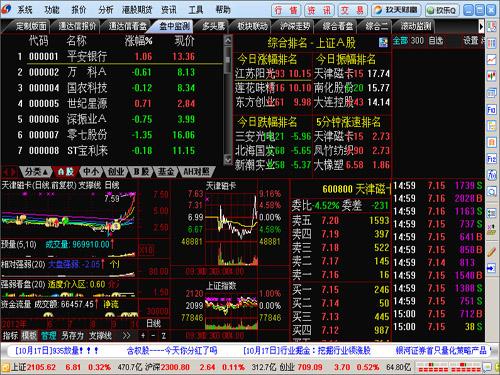Viewport: 500px width, 375px height.
Task: Switch to the 综合二 tab
Action: (376, 26)
